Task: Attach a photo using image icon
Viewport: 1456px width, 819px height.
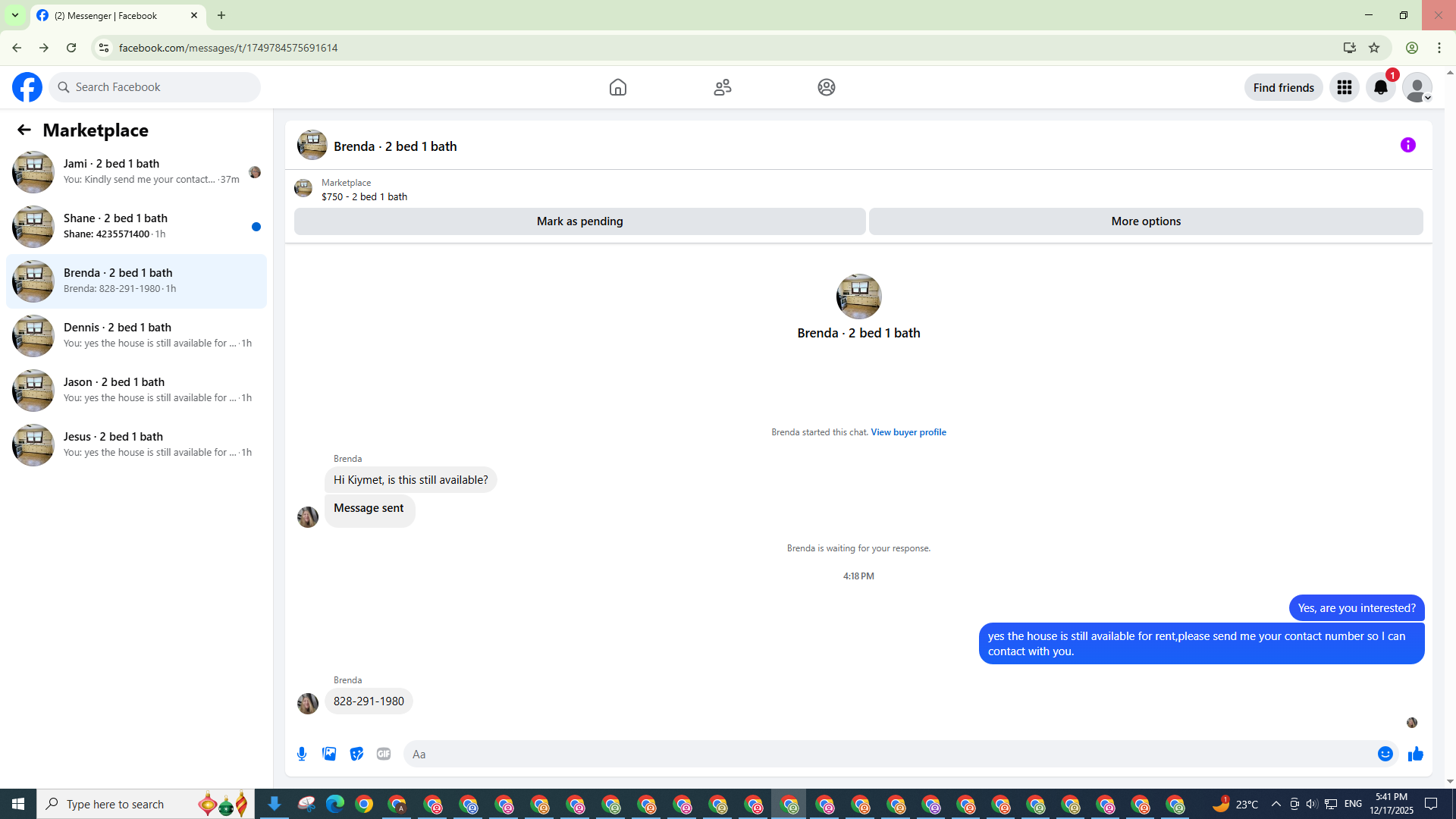Action: pos(329,754)
